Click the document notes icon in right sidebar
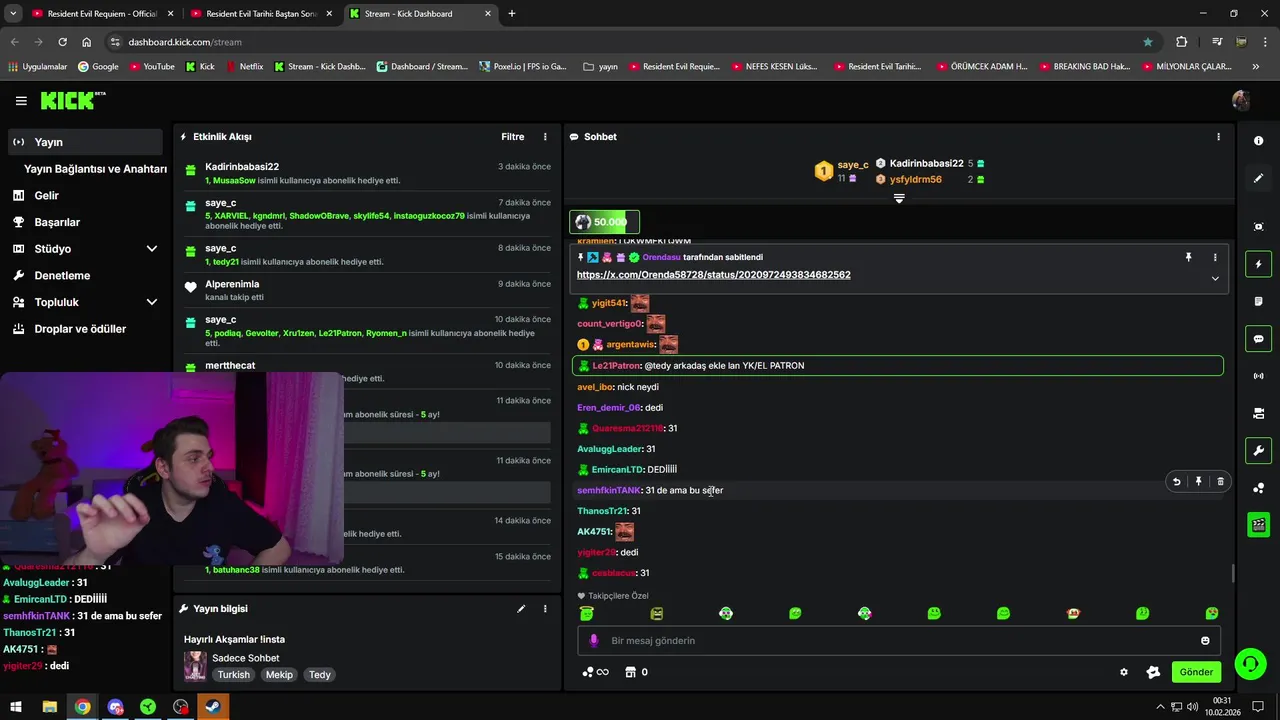The image size is (1280, 720). (1258, 301)
